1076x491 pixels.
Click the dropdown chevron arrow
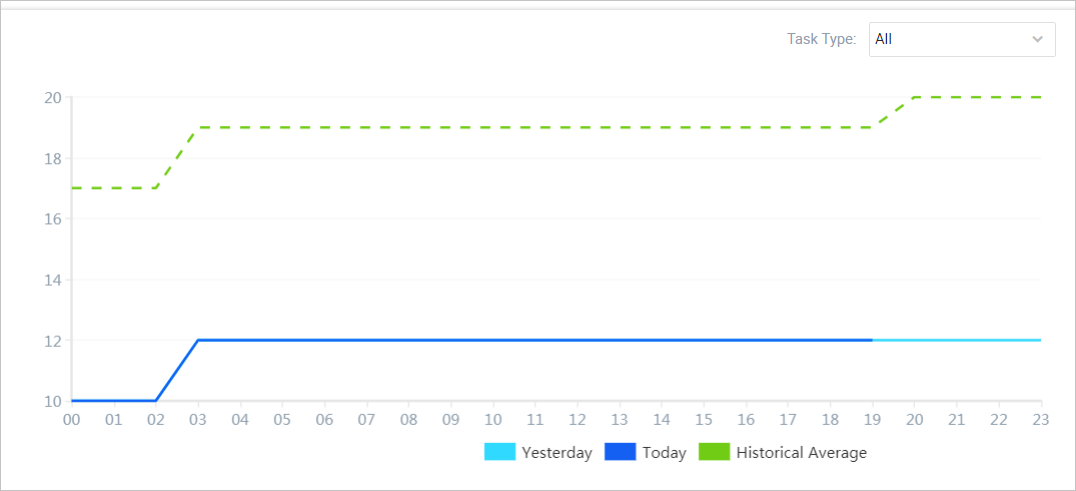[x=1037, y=39]
